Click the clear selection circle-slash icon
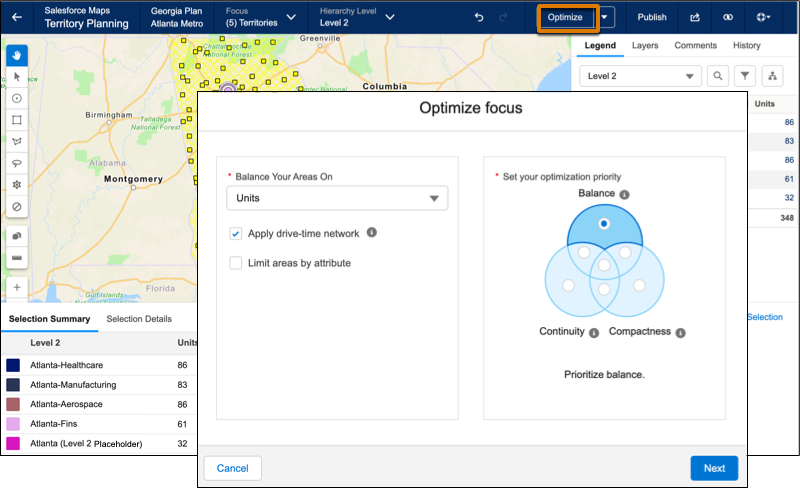Viewport: 800px width, 489px height. point(17,207)
